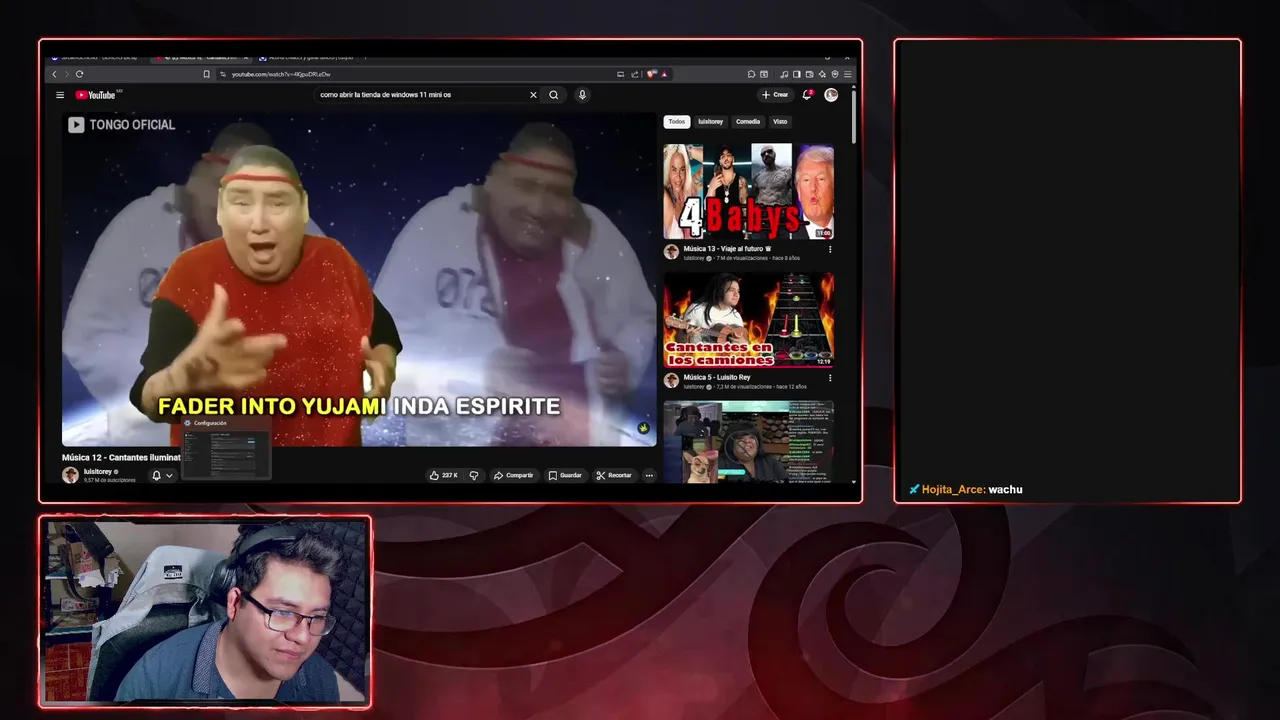Screen dimensions: 1280x720
Task: Open the Brave Rewards triangle icon
Action: tap(664, 74)
